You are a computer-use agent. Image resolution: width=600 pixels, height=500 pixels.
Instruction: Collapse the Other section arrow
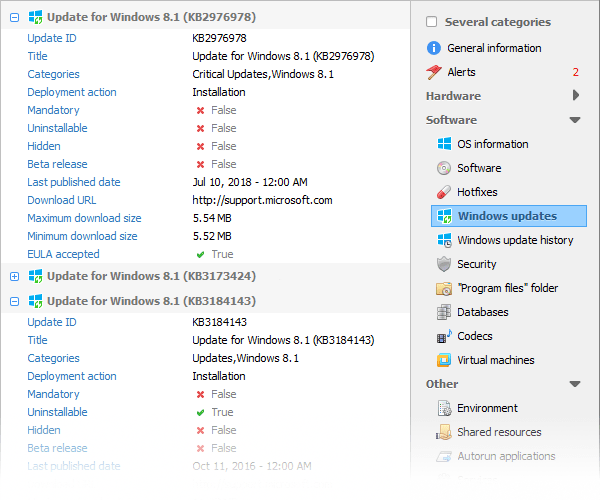coord(575,384)
